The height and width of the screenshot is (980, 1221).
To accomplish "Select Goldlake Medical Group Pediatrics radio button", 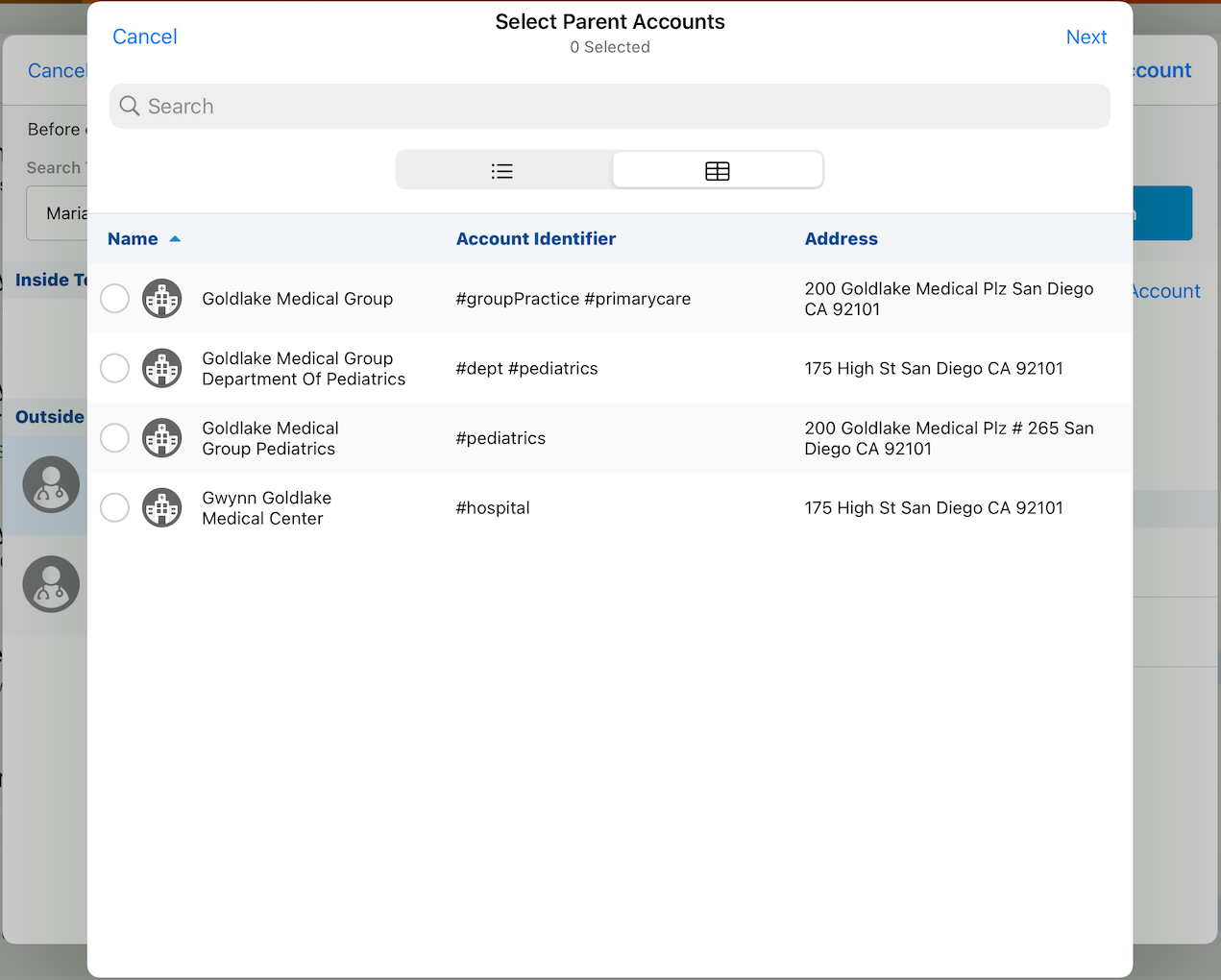I will point(114,438).
